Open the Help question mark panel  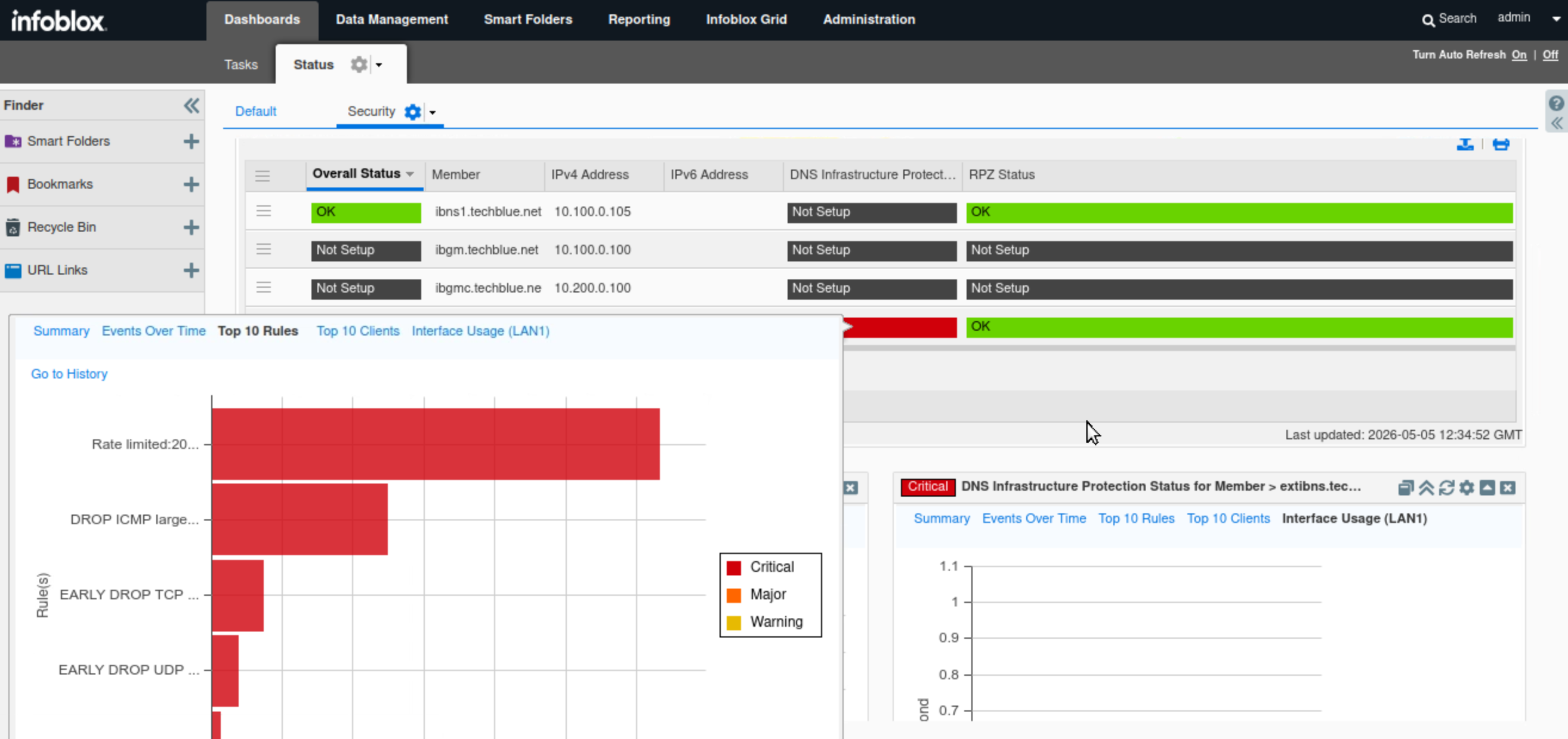tap(1556, 103)
